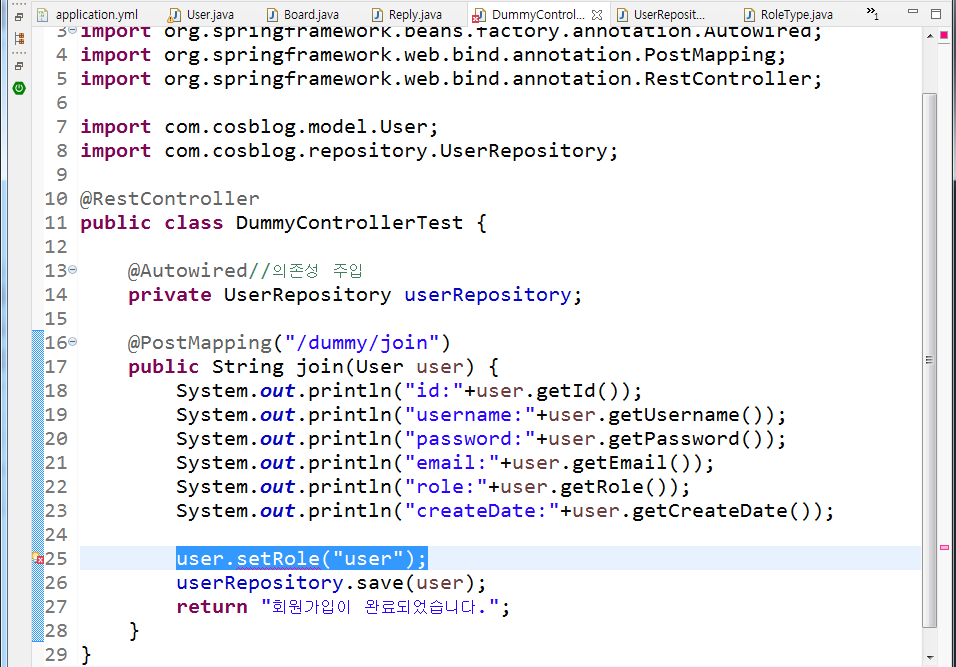Screen dimensions: 956x667
Task: Maximize the editor area
Action: (936, 13)
